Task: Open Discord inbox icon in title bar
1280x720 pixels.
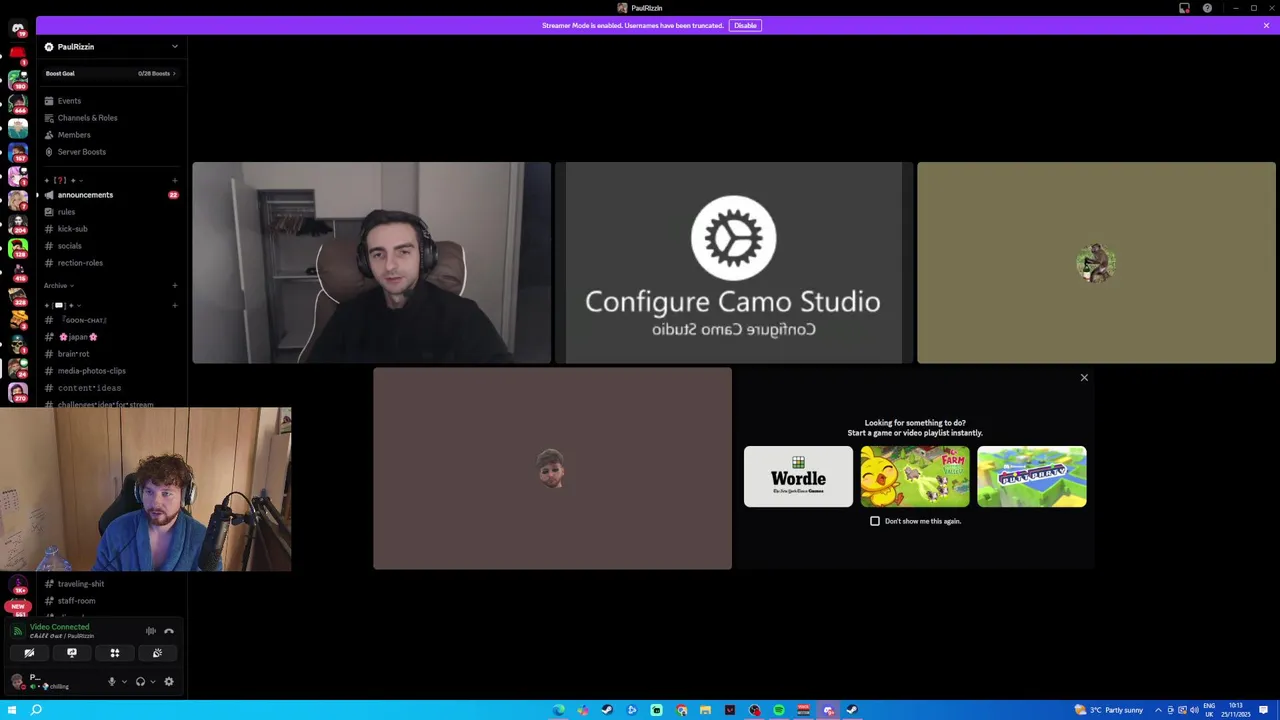Action: (x=1184, y=8)
